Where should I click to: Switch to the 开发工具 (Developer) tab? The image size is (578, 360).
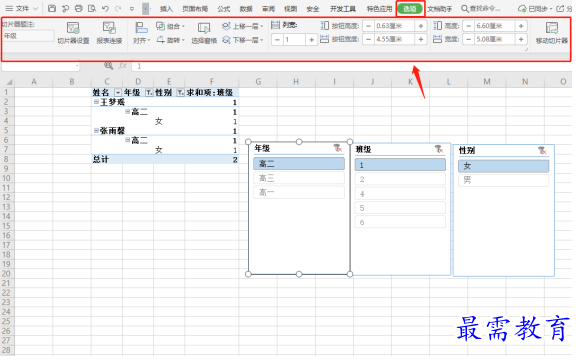pos(343,9)
